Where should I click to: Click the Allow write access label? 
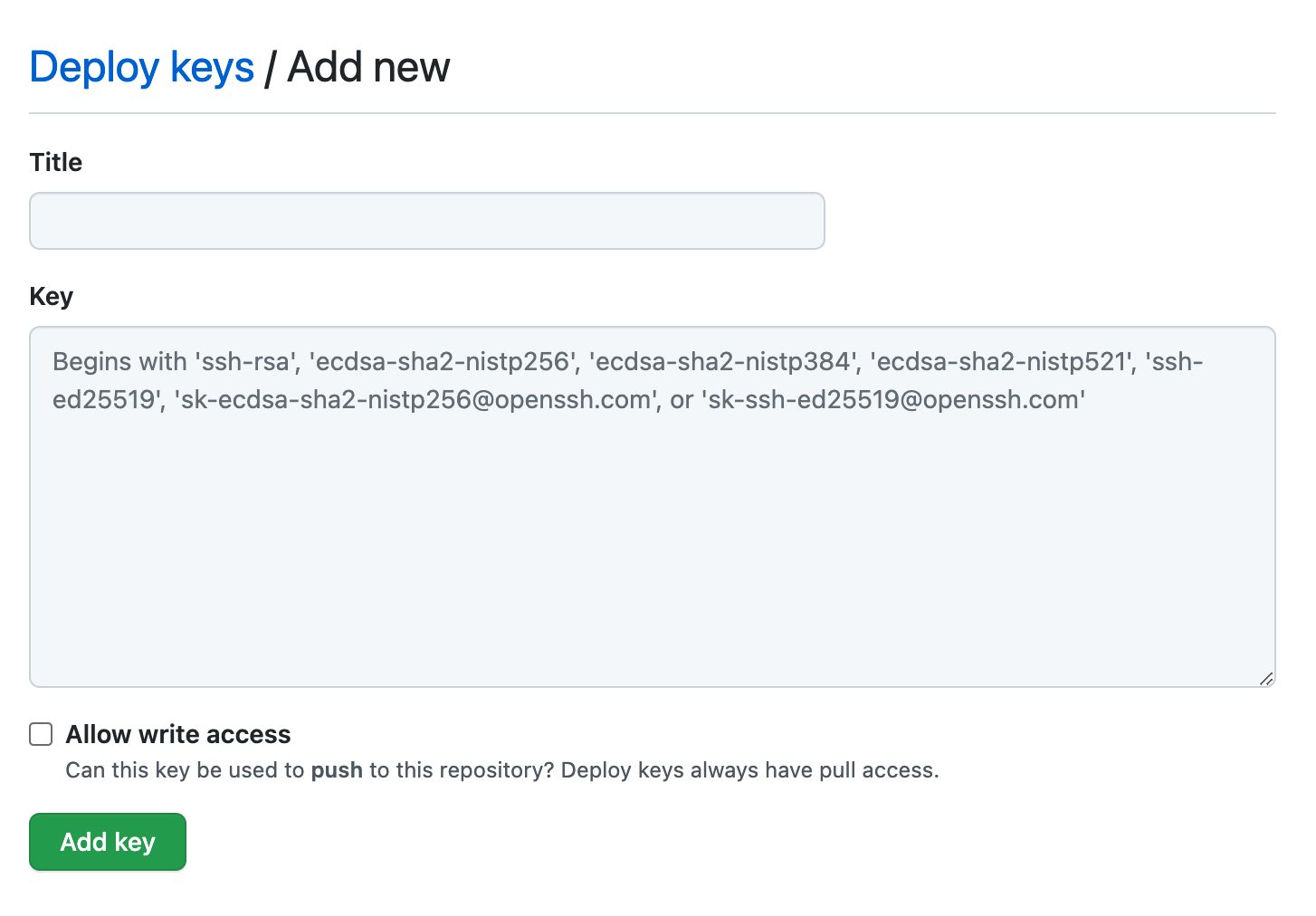coord(178,734)
